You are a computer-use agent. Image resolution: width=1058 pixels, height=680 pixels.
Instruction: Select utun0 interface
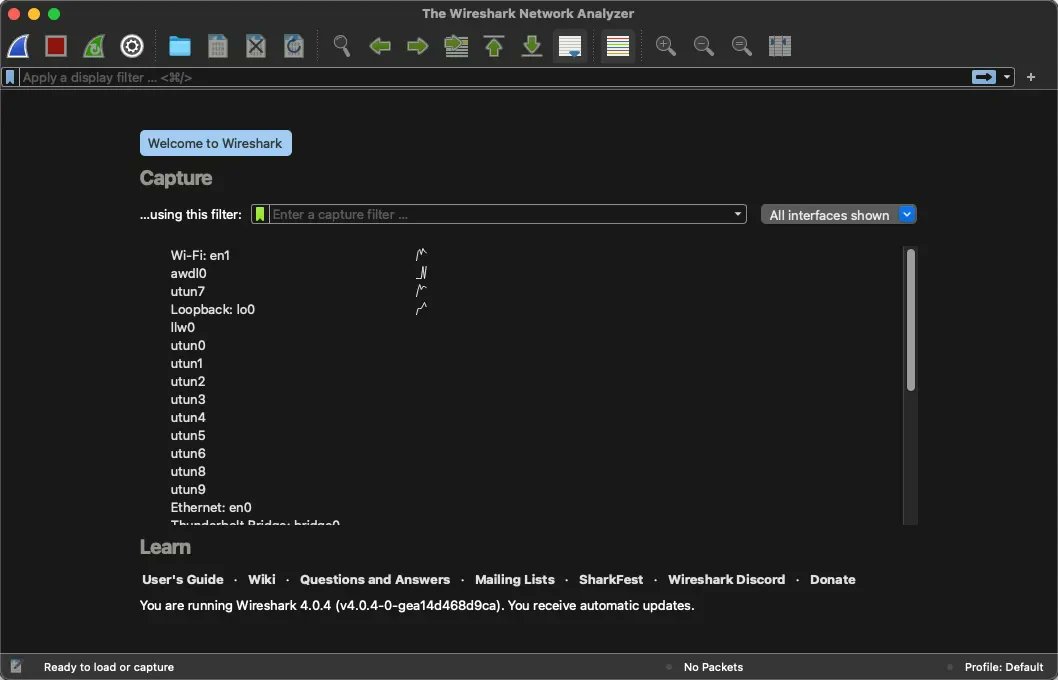point(188,345)
